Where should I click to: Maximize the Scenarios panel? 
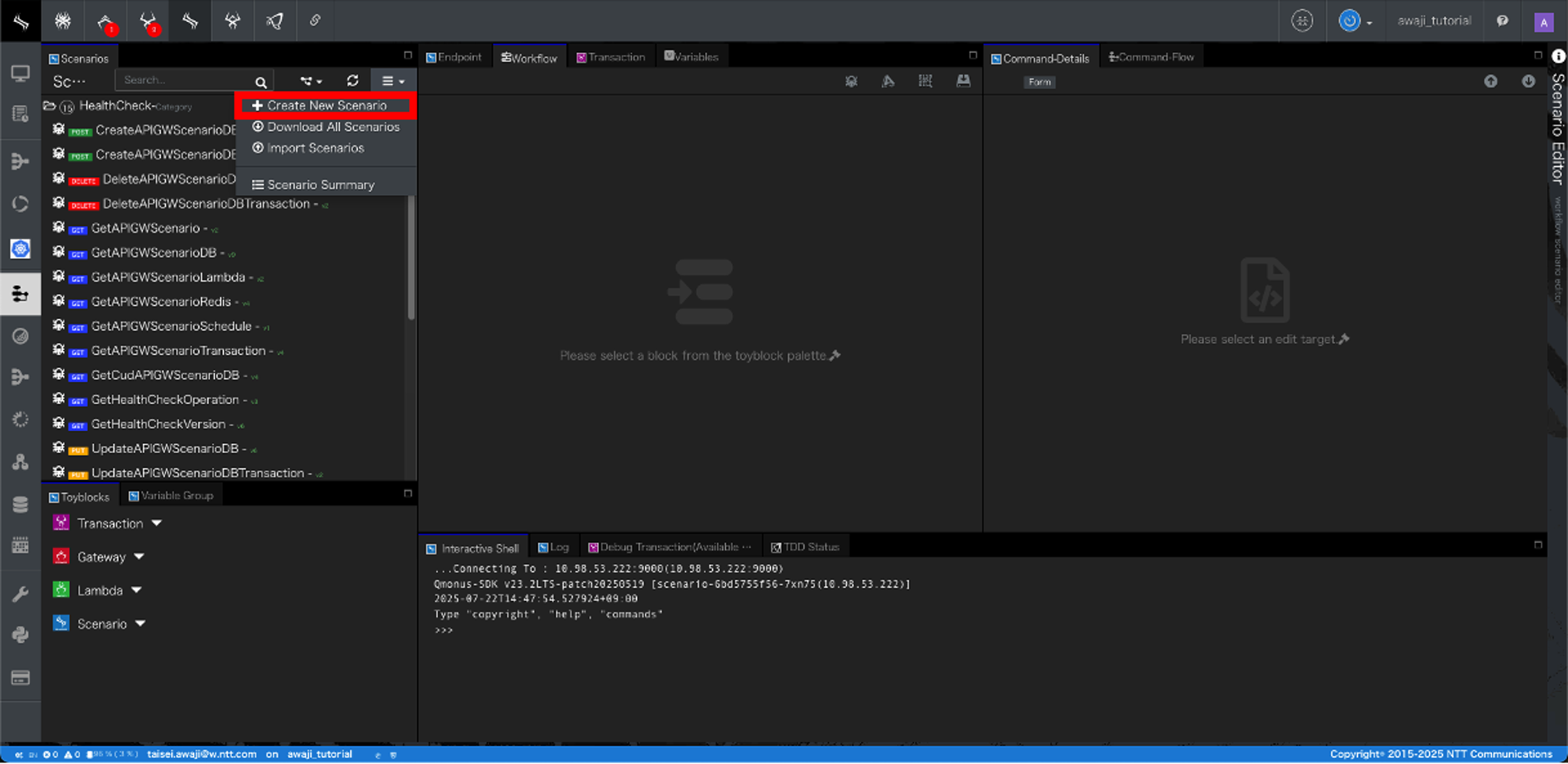(408, 56)
